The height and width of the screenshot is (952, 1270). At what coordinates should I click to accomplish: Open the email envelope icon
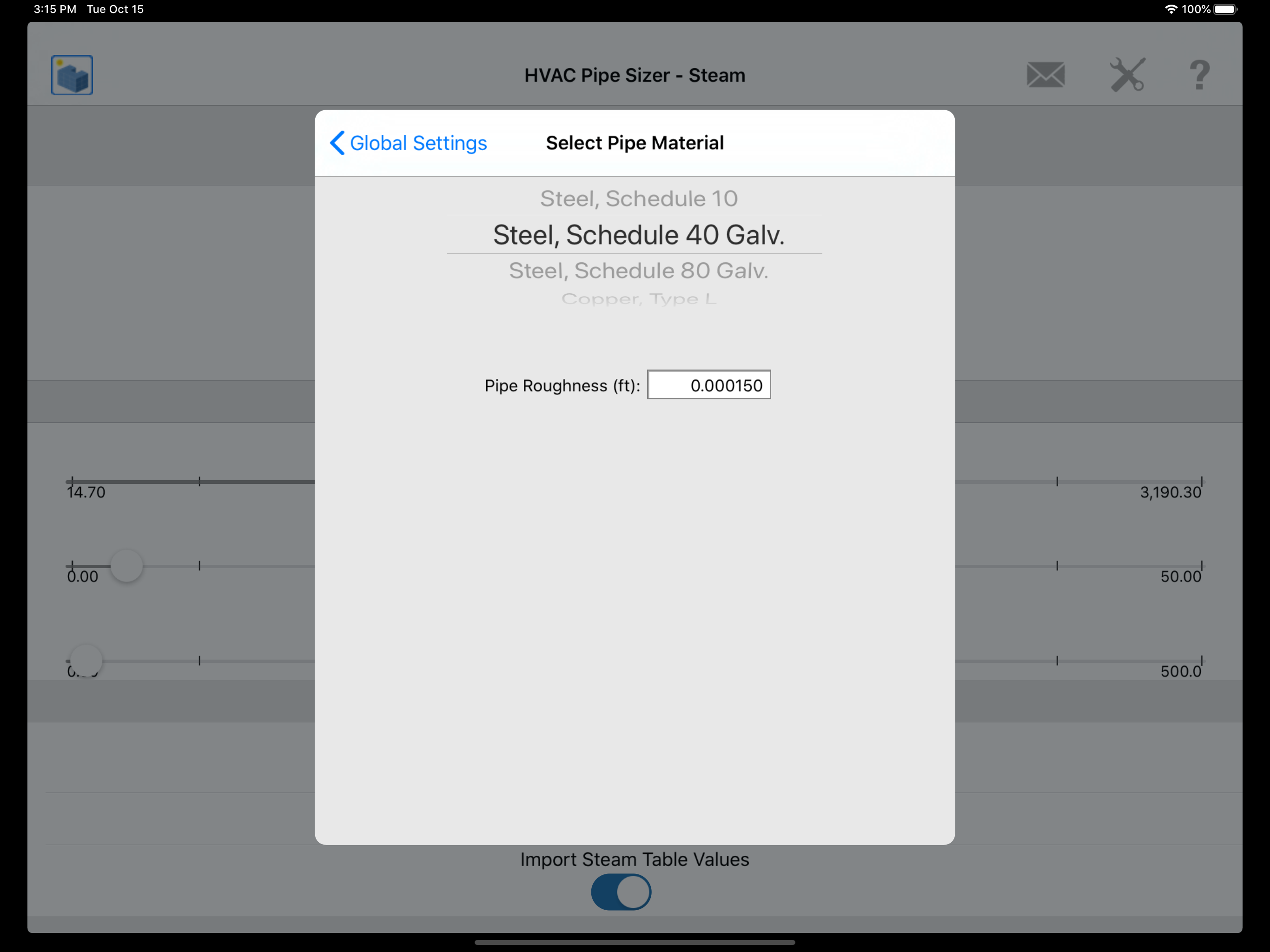click(1045, 75)
